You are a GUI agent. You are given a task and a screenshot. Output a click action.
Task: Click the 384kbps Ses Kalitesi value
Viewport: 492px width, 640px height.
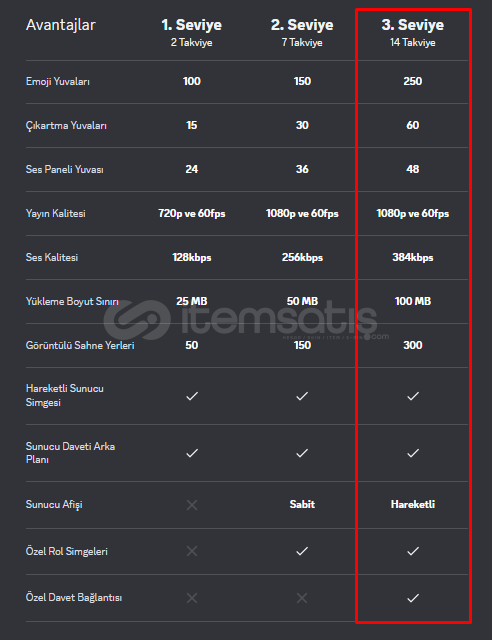click(413, 258)
